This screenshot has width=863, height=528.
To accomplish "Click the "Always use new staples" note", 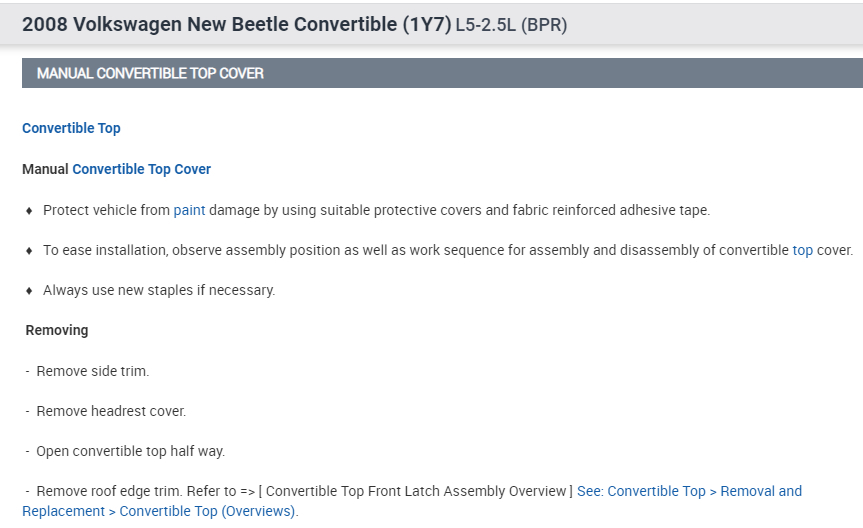I will pos(158,290).
